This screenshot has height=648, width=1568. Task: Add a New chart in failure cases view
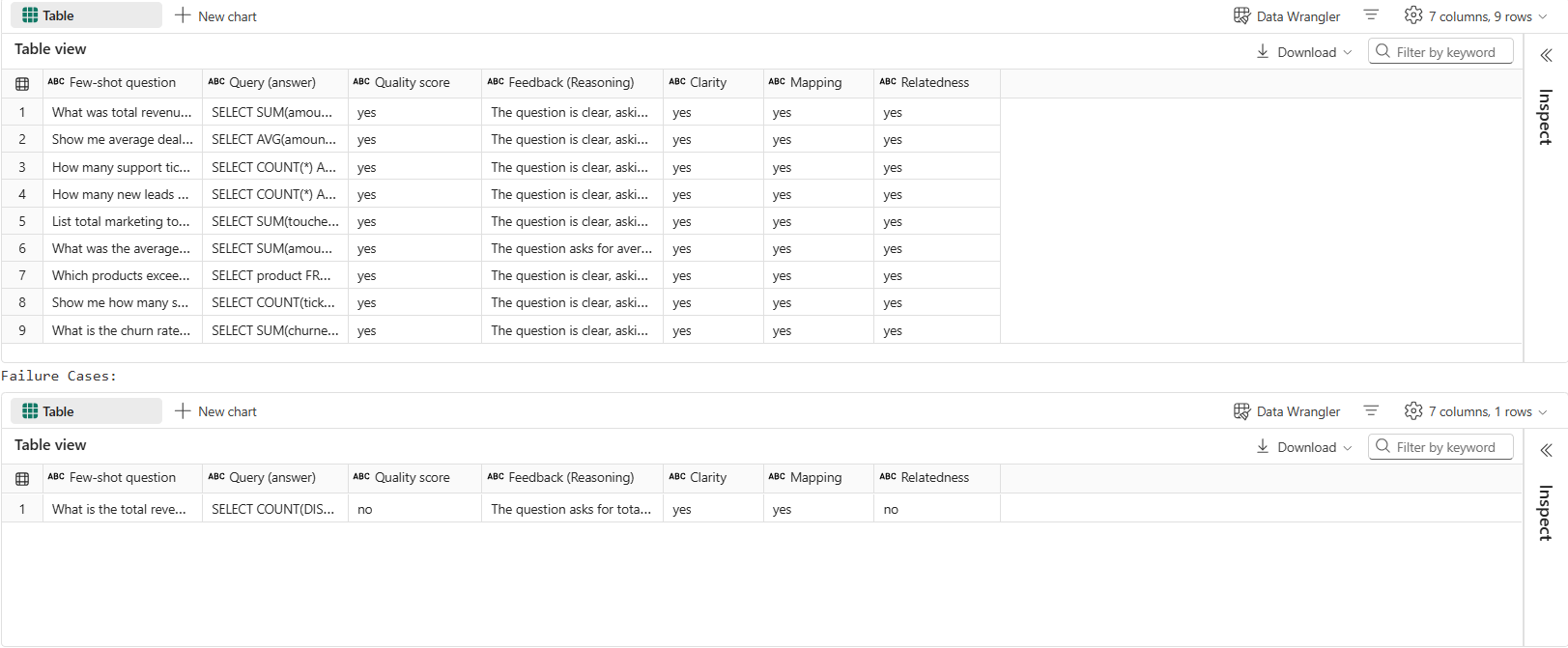[x=215, y=411]
